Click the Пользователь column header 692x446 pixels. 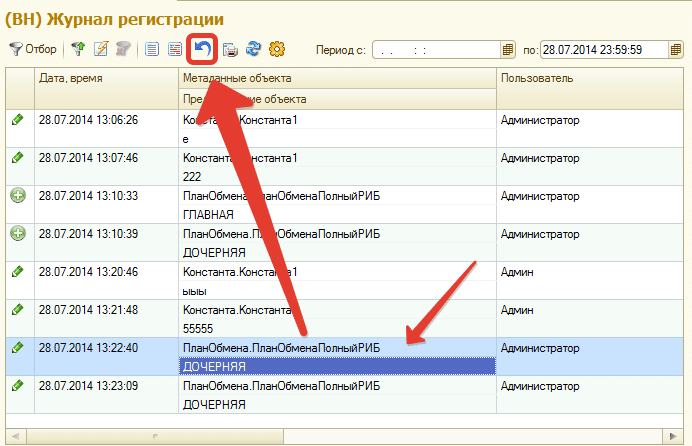tap(590, 78)
